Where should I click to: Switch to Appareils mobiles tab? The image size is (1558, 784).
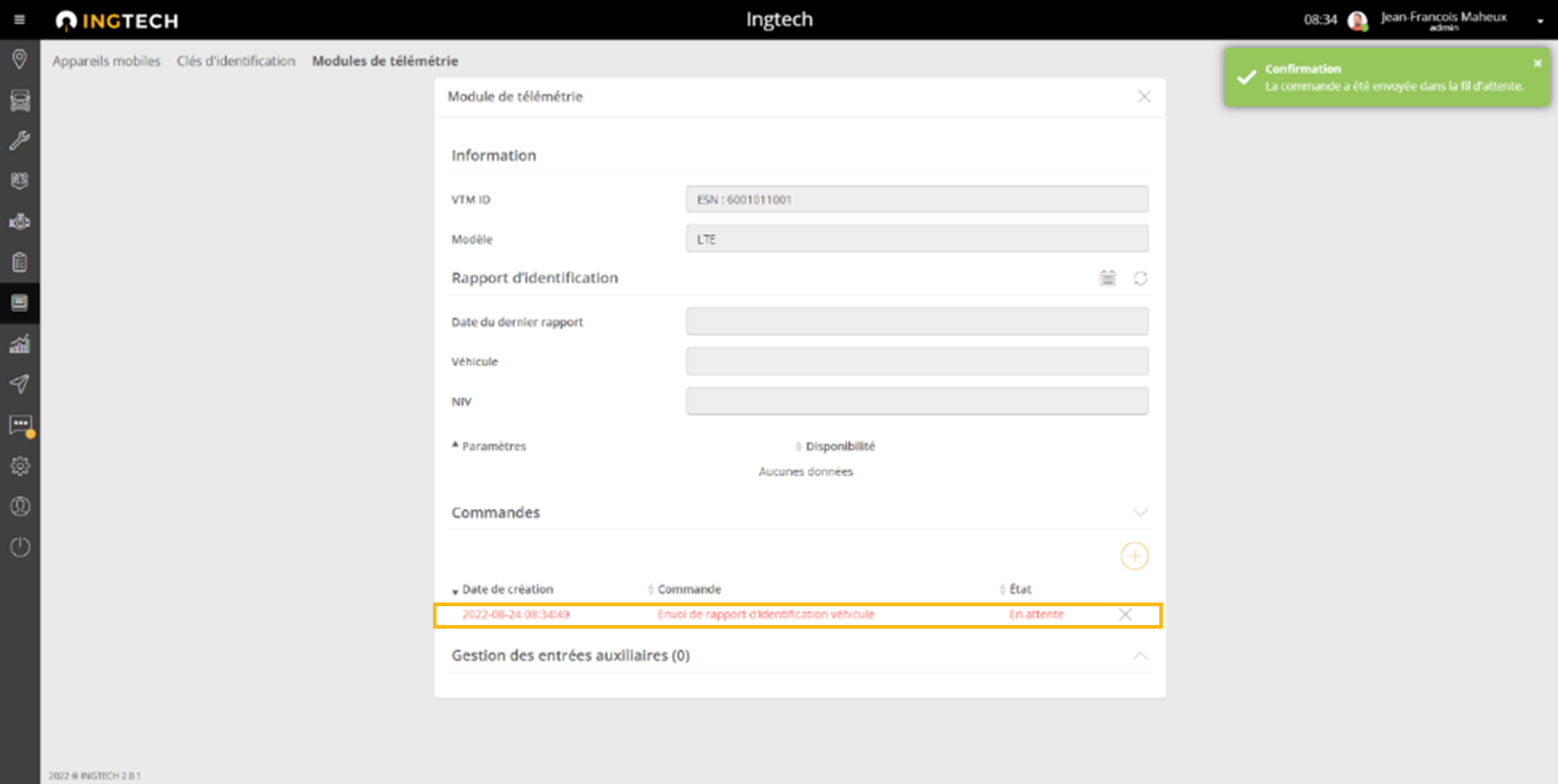pos(106,61)
